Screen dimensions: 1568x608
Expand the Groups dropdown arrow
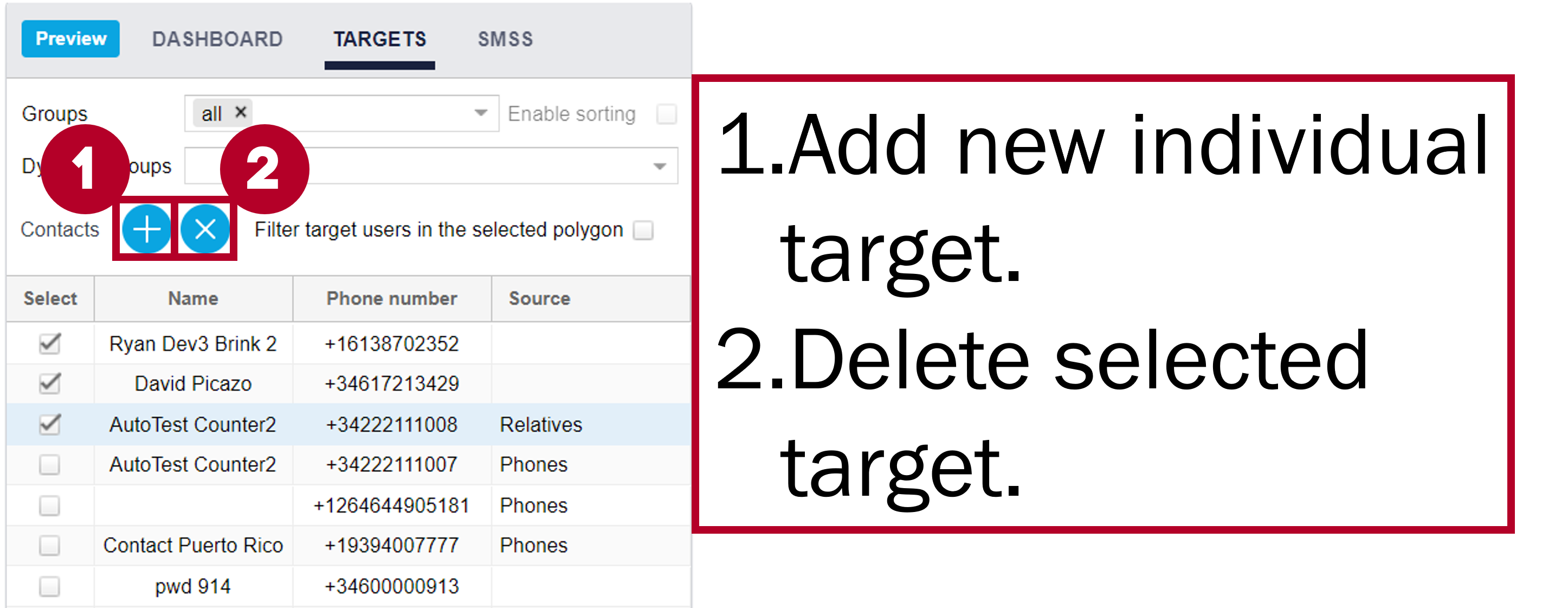point(481,113)
